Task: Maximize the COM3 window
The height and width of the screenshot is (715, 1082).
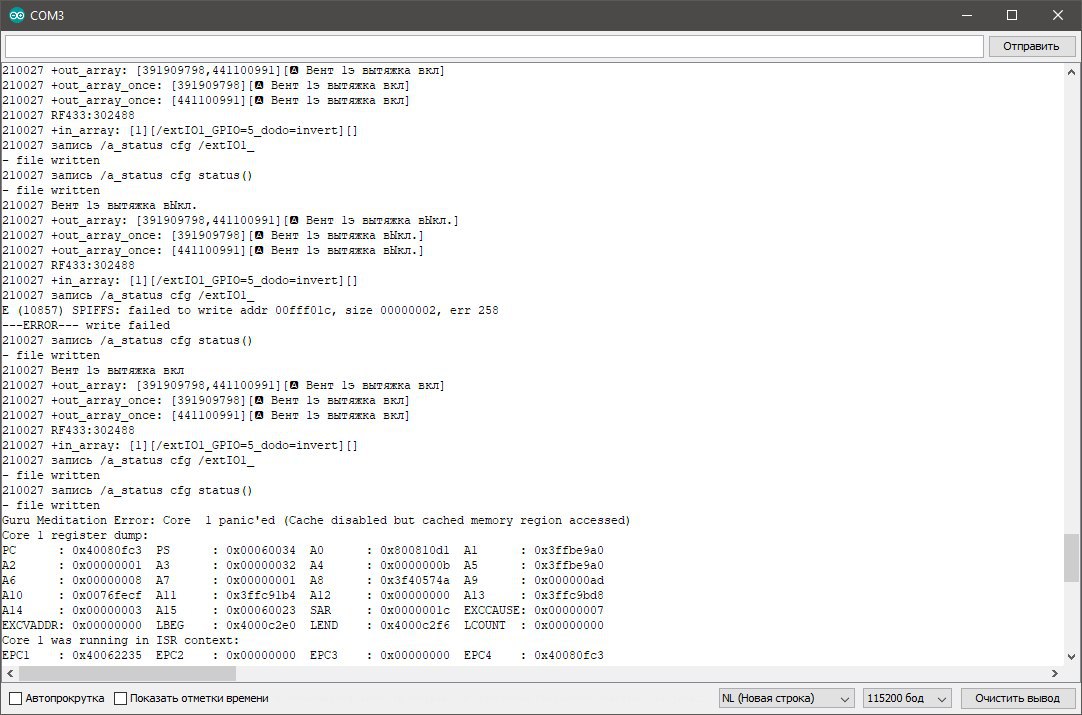Action: point(1012,15)
